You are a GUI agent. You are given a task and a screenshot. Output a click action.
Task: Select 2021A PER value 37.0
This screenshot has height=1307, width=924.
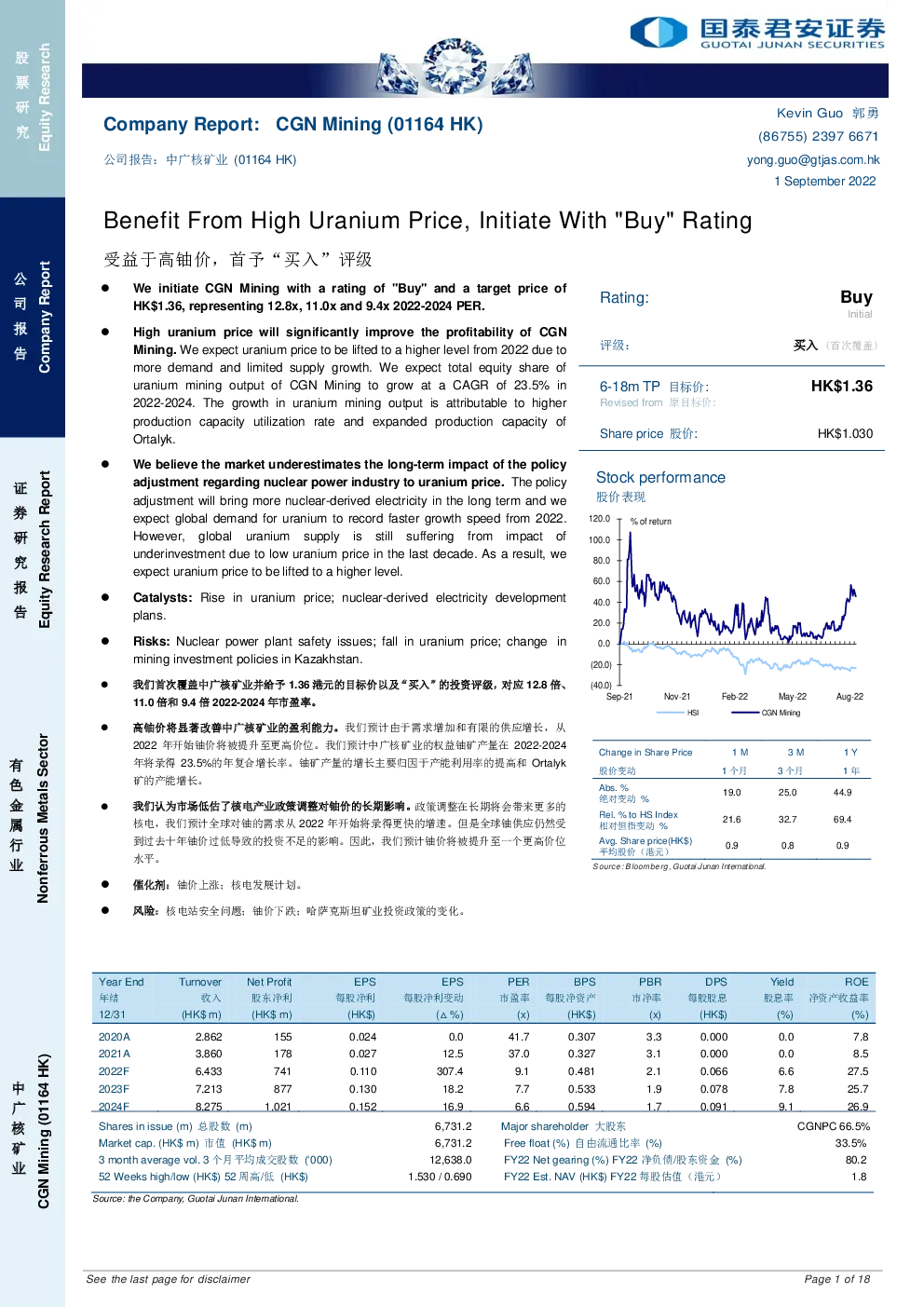[x=519, y=1054]
